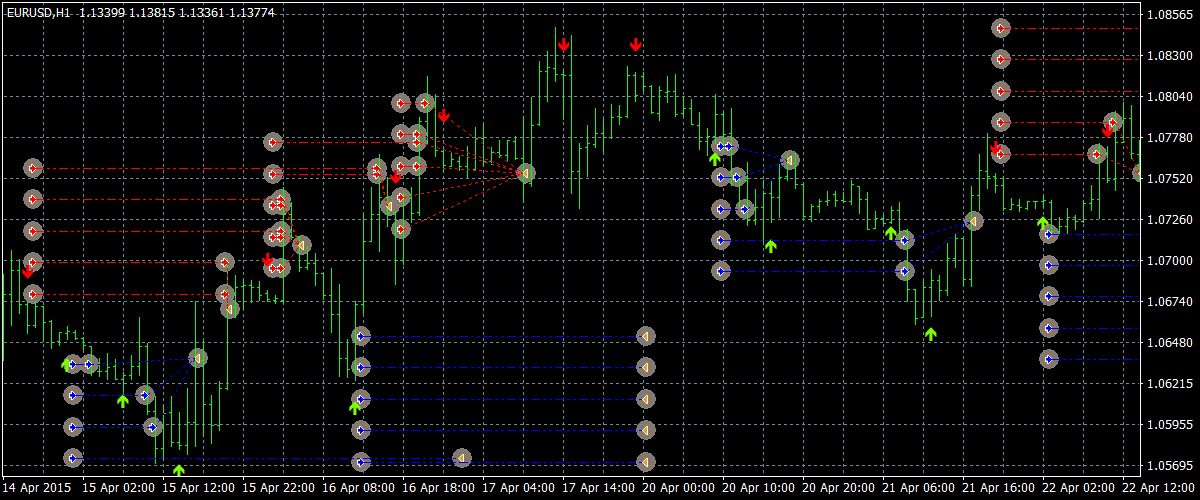Viewport: 1200px width, 500px height.
Task: Select close marker at chart's right edge near 1.07520
Action: point(1139,172)
